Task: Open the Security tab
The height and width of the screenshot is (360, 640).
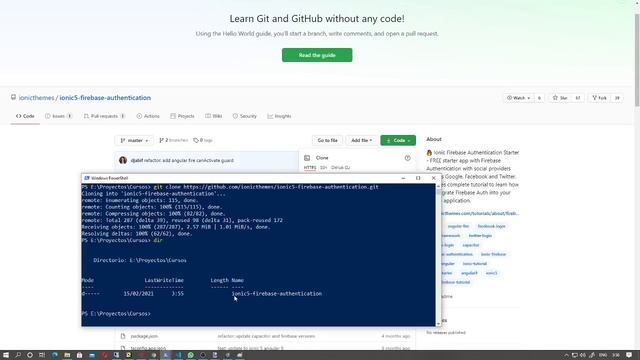Action: click(244, 116)
